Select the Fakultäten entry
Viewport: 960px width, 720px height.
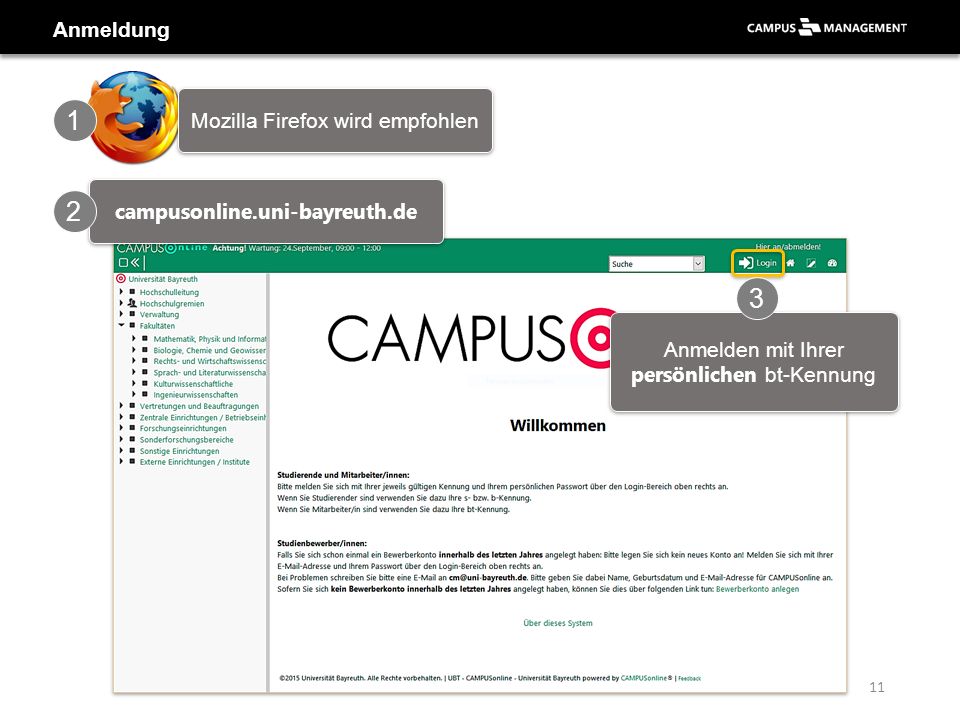[157, 326]
